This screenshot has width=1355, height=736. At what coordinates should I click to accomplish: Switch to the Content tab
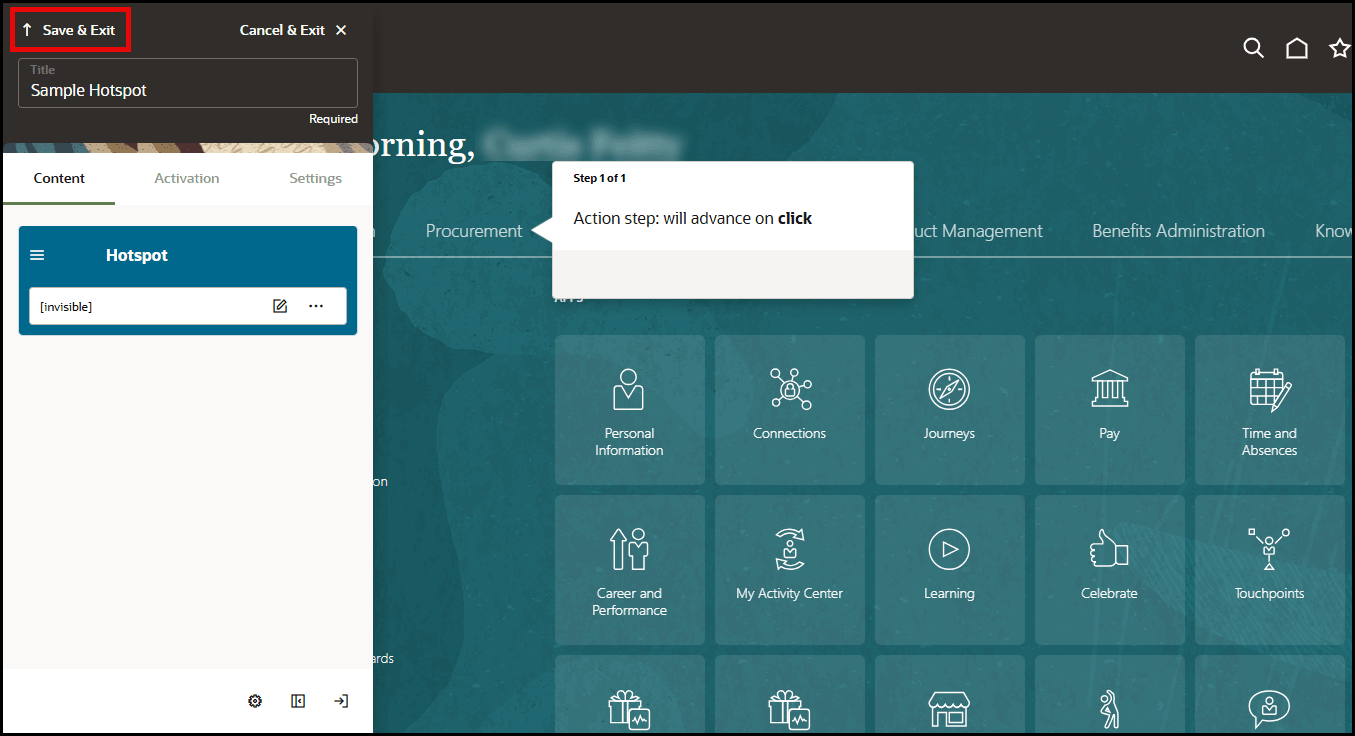coord(59,178)
